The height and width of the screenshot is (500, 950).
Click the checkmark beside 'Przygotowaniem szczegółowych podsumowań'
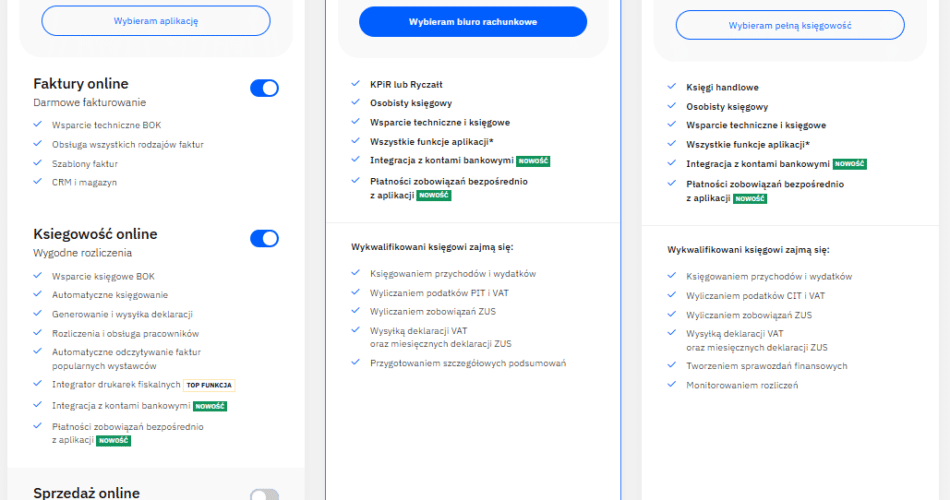356,363
